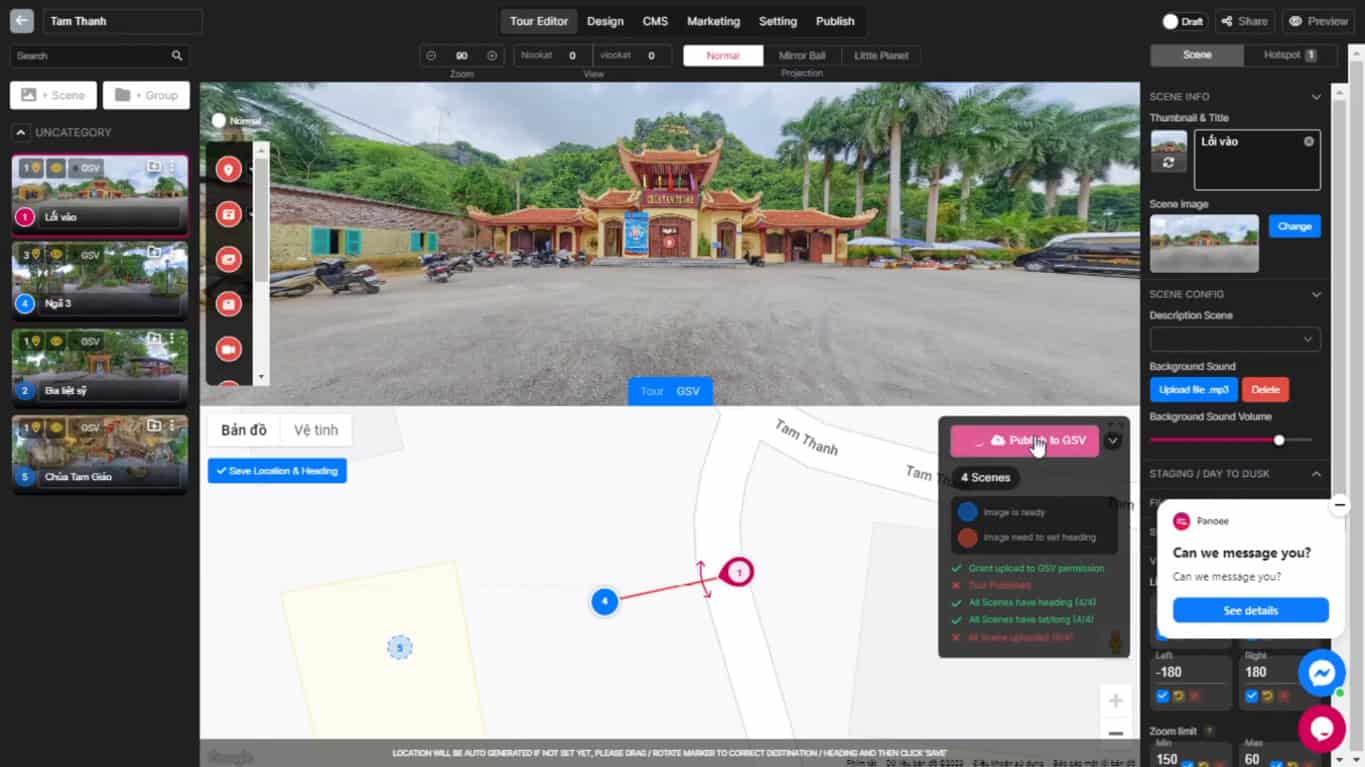Click the Save Location & Heading button

click(x=277, y=470)
